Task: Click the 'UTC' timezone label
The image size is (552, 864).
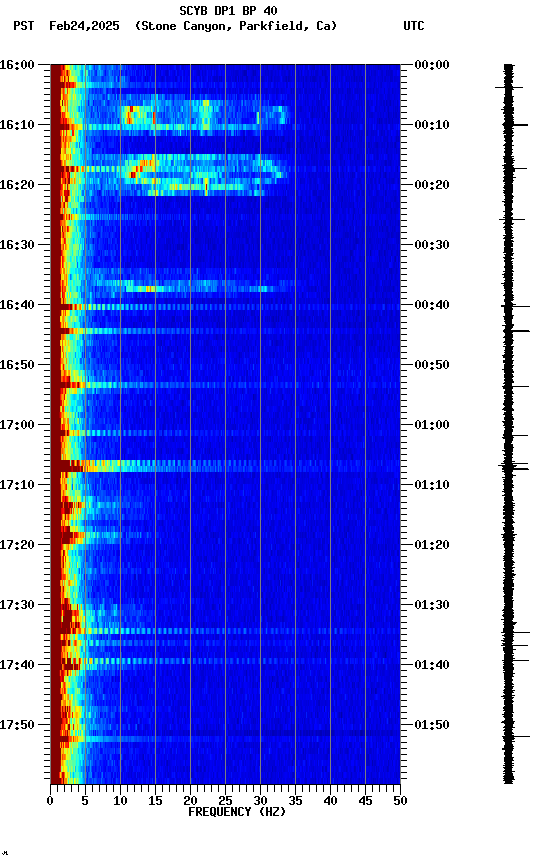Action: point(414,26)
